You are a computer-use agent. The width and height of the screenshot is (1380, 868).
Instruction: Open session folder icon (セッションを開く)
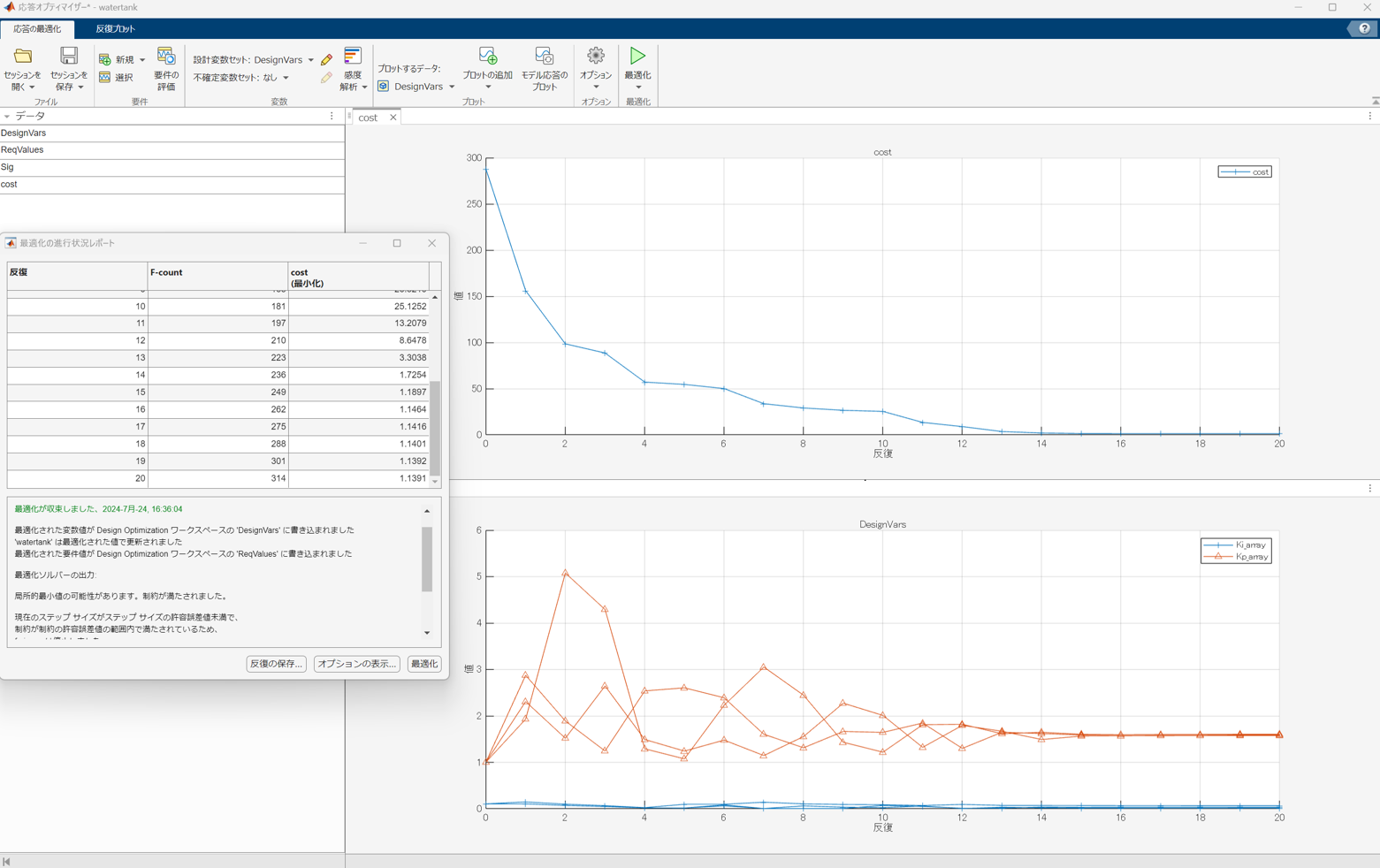22,57
